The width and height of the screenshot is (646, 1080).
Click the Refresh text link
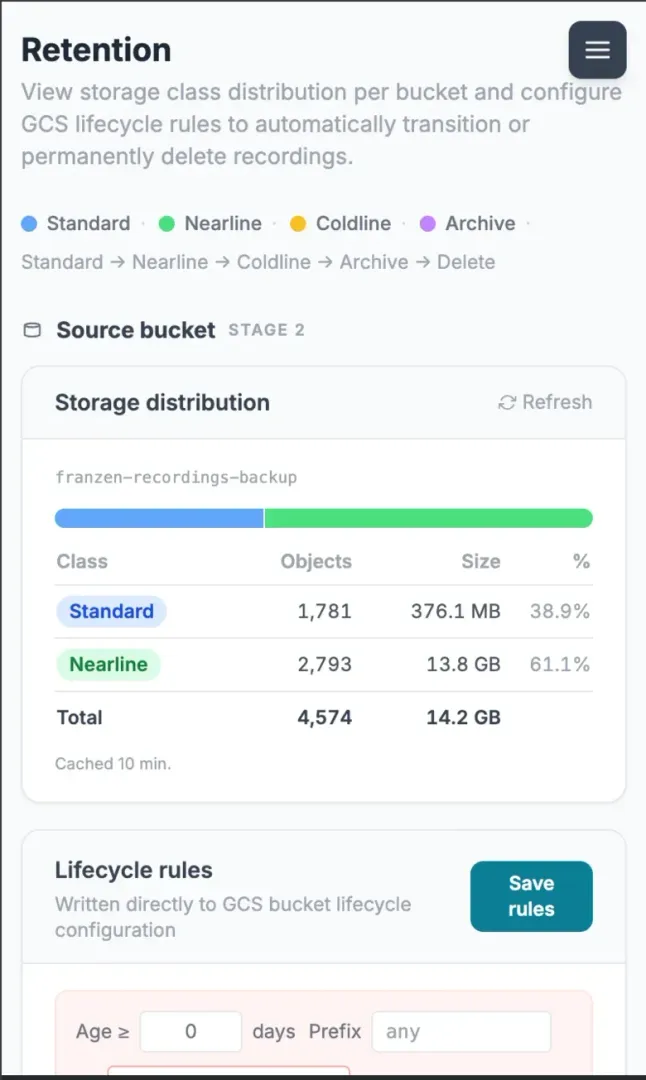556,402
